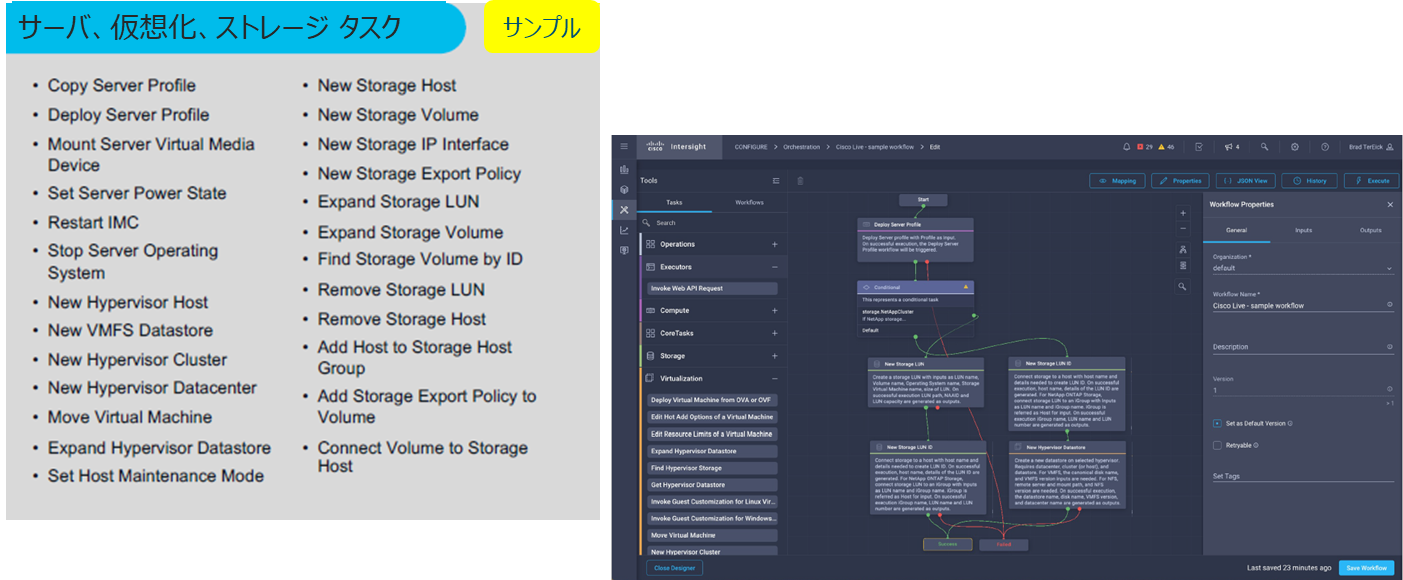Select the Success end node
This screenshot has width=1403, height=580.
coord(947,545)
